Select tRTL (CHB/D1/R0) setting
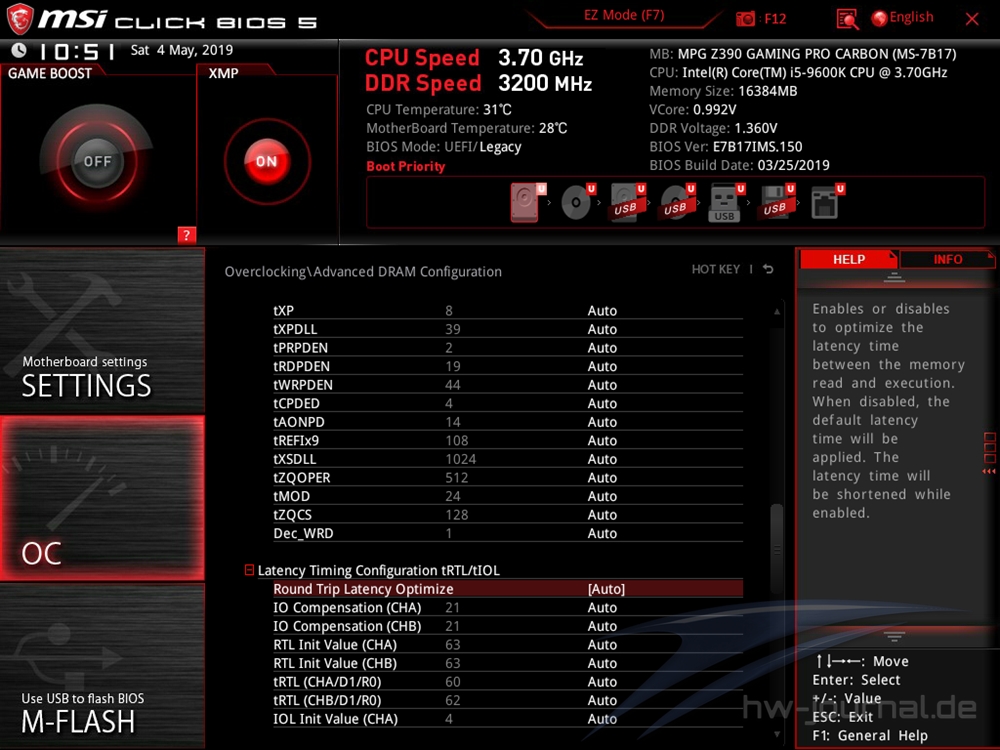 tap(508, 700)
